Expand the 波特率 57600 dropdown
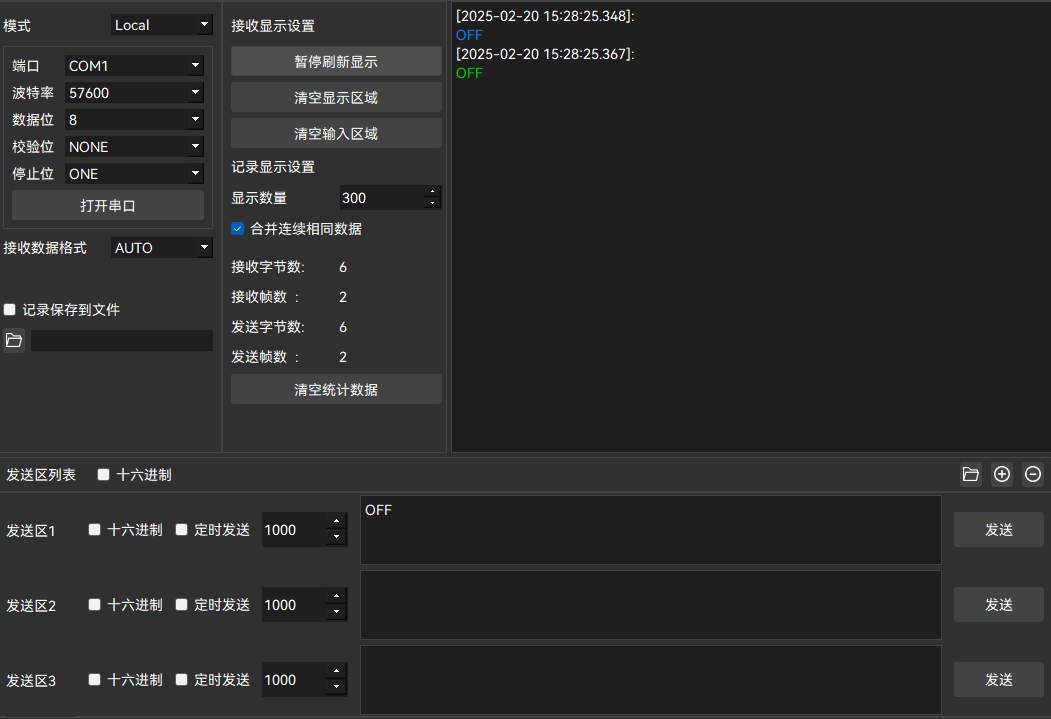Screen dimensions: 1051x719 point(134,93)
